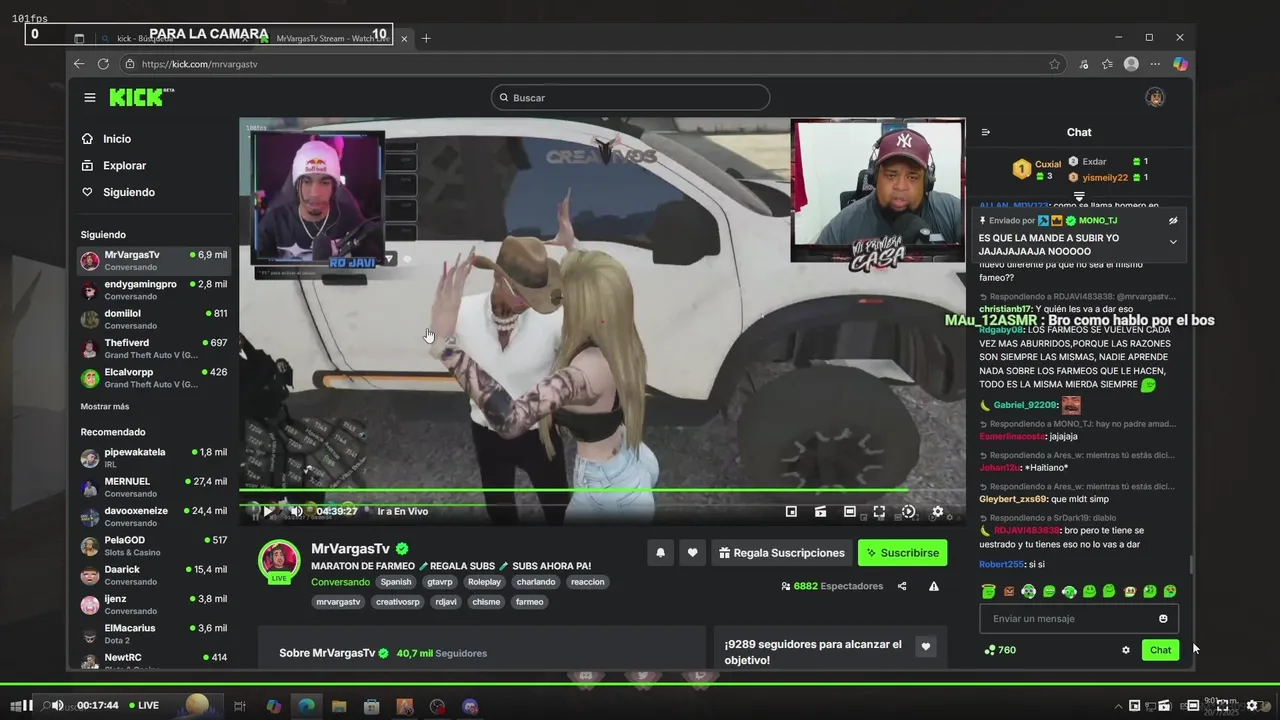Open the Roleplay tag
This screenshot has width=1280, height=720.
click(x=485, y=582)
